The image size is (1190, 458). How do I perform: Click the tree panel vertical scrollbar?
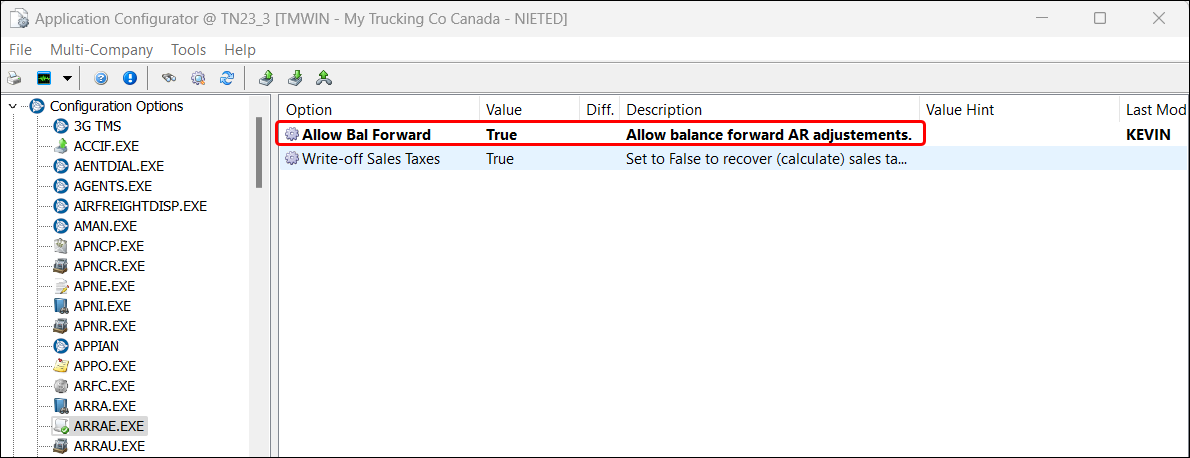pos(260,150)
